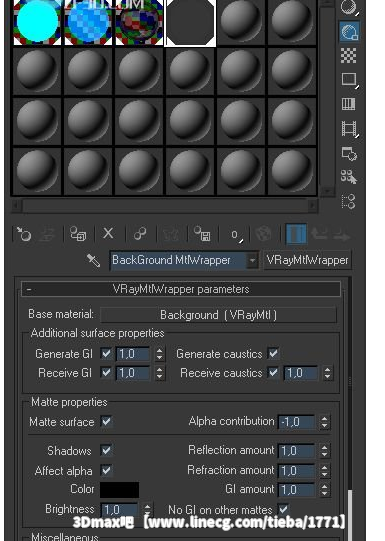Select the multicolor glass sphere sample slot
The image size is (385, 541).
click(139, 22)
